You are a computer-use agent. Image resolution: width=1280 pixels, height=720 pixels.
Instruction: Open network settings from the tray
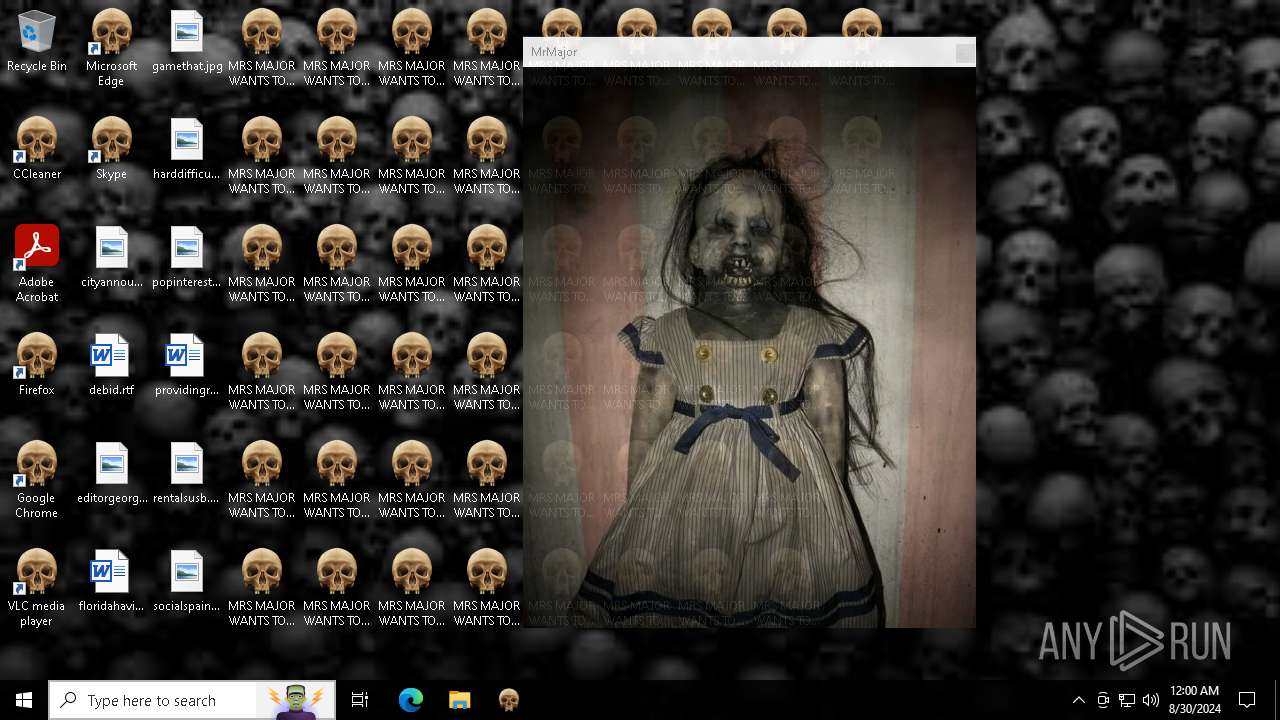pyautogui.click(x=1127, y=700)
